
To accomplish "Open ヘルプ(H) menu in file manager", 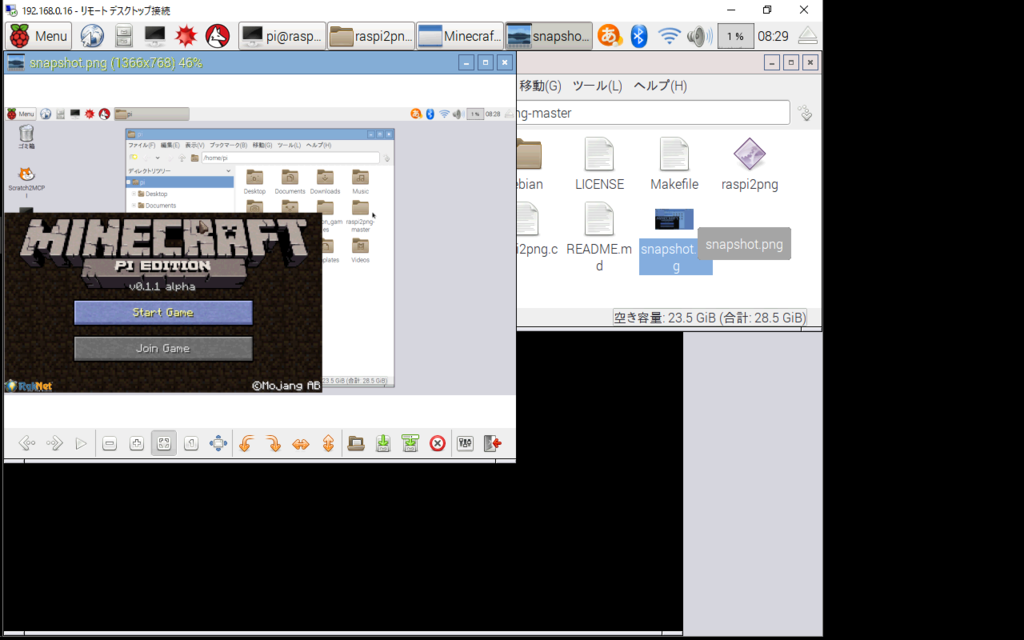I will 660,86.
